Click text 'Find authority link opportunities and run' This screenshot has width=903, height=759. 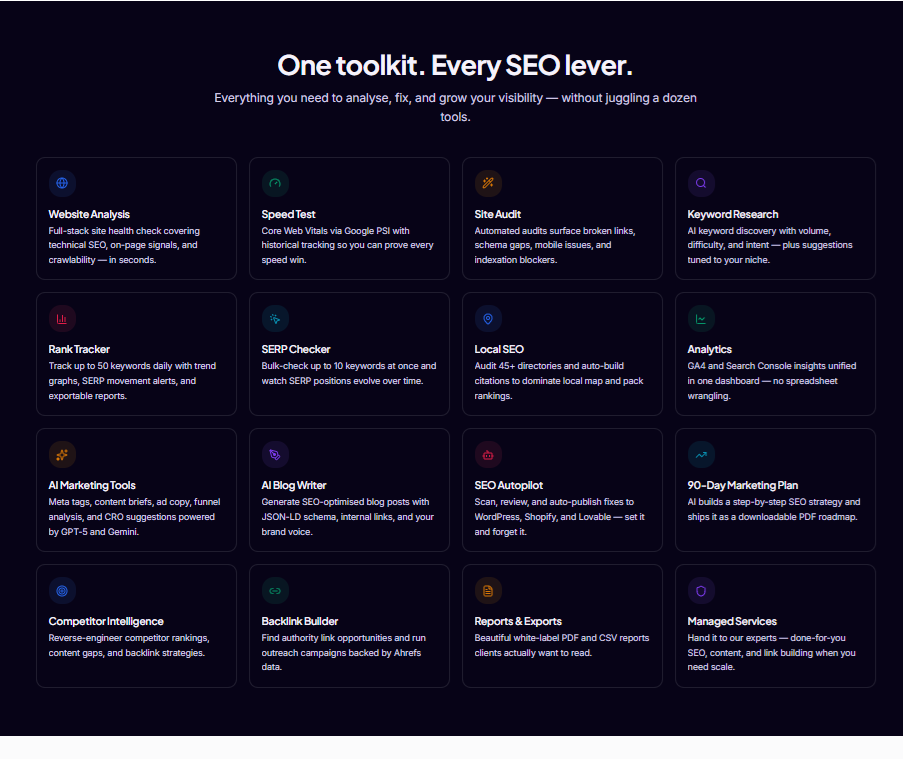coord(343,638)
